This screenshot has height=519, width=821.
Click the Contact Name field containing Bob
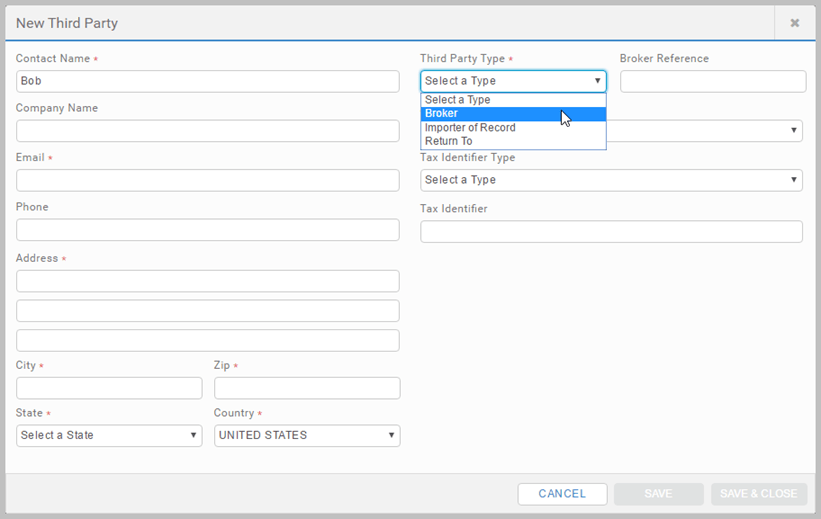click(208, 82)
